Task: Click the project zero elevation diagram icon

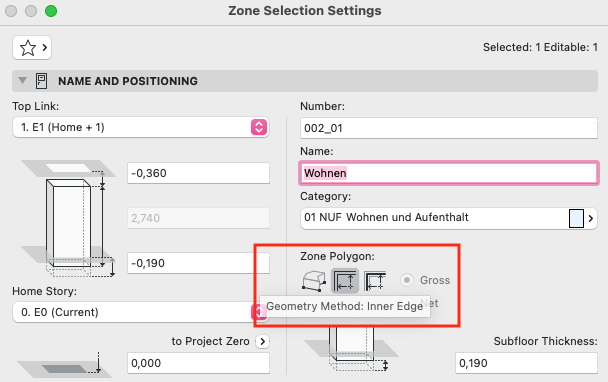Action: tap(64, 365)
